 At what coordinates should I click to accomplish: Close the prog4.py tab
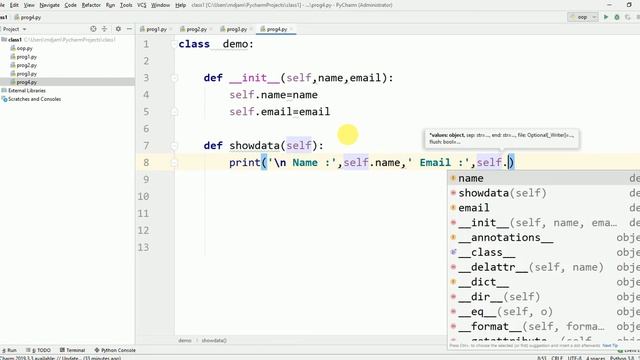coord(291,29)
